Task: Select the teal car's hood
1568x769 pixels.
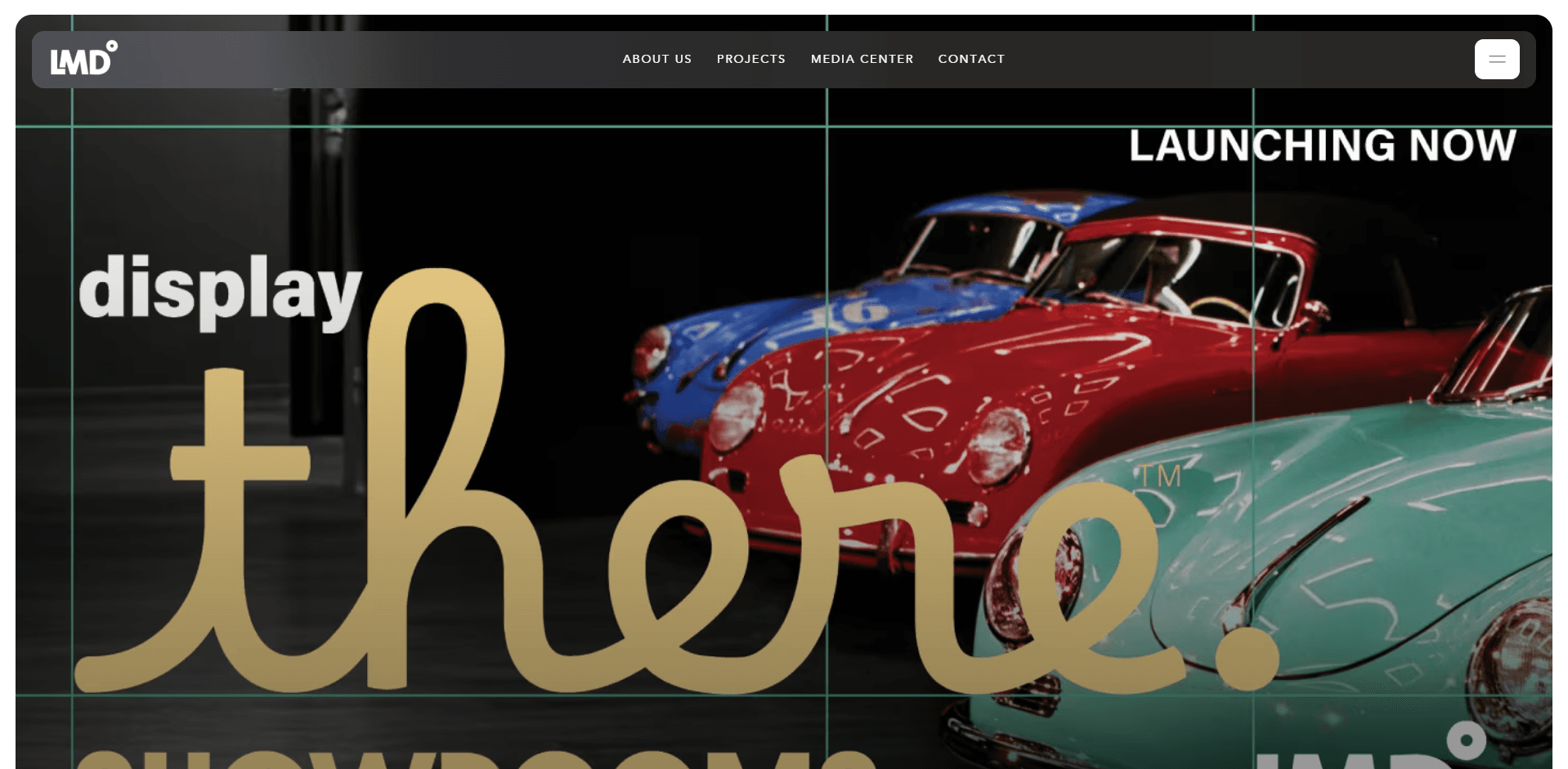Action: tap(1349, 507)
